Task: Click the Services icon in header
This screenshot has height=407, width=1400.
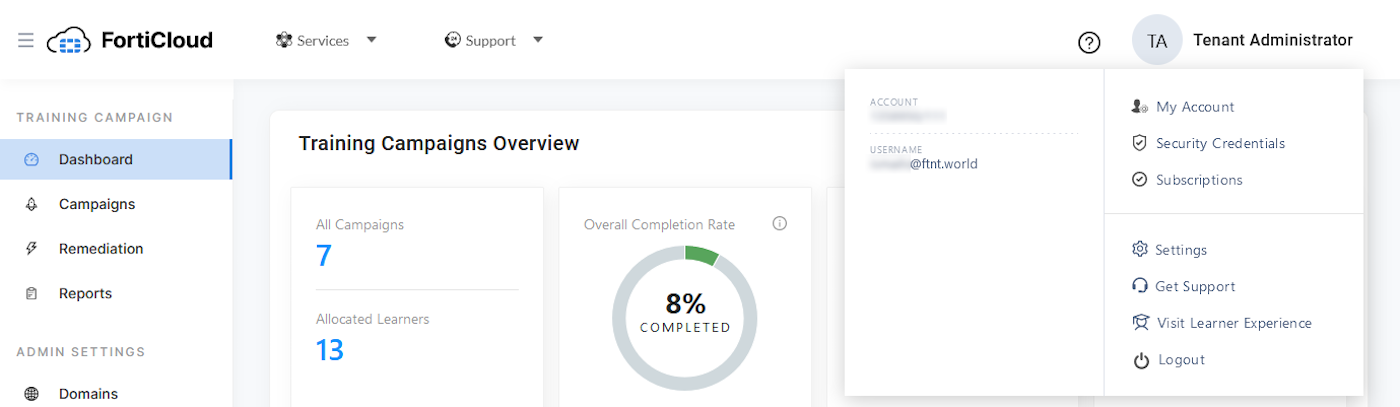Action: (284, 40)
